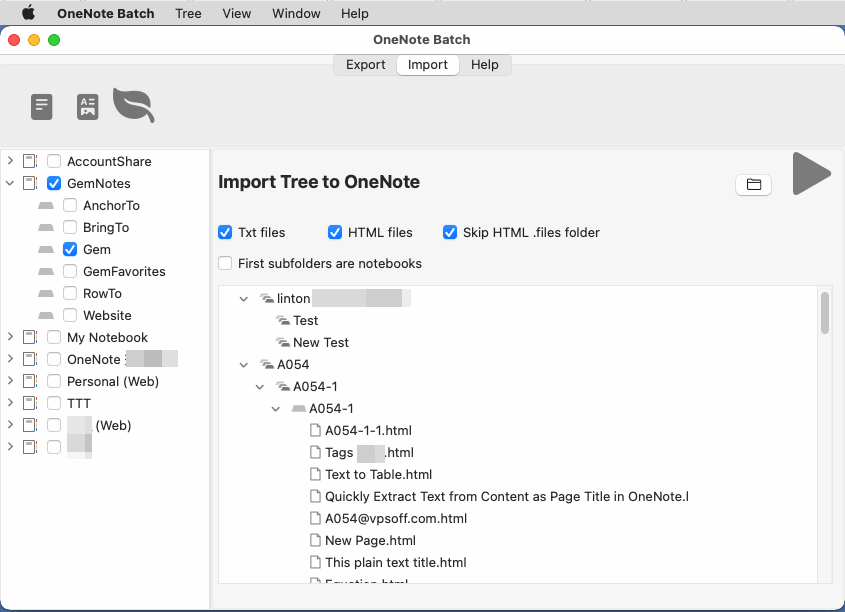The image size is (845, 612).
Task: Check the RowTo section checkbox
Action: tap(70, 294)
